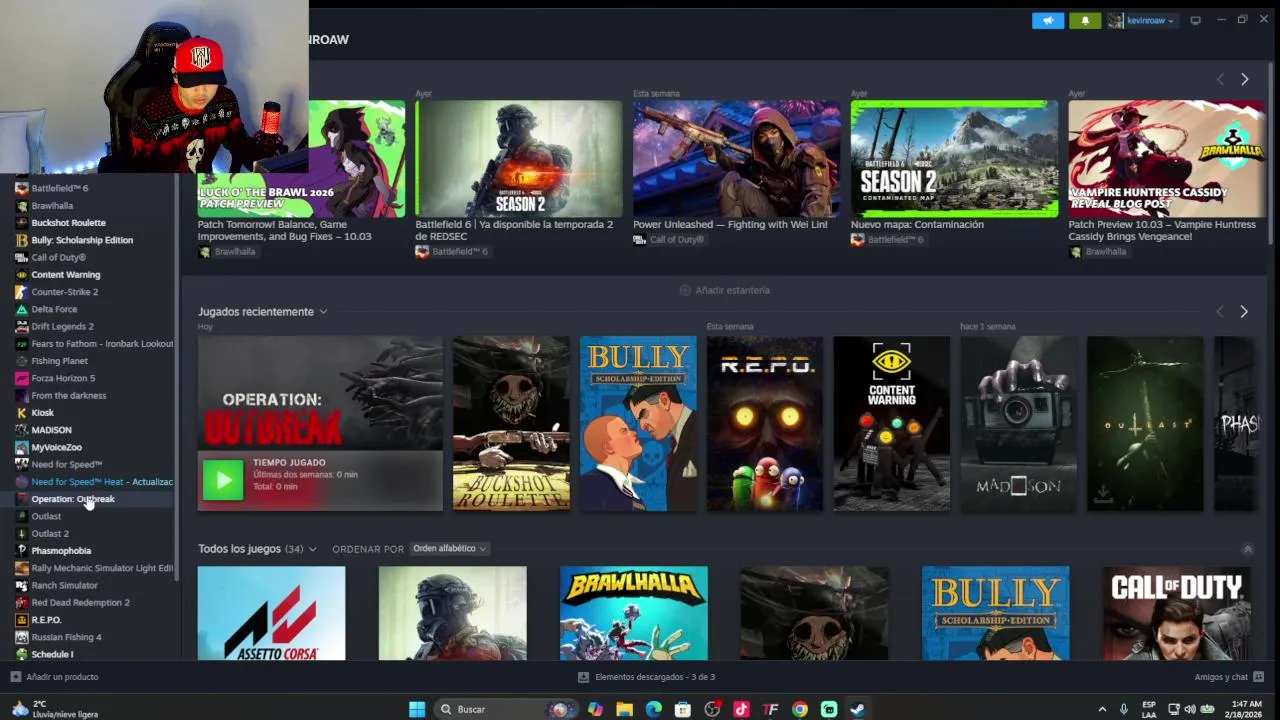This screenshot has width=1280, height=720.
Task: Open the MADiSON recent game cover
Action: tap(1018, 423)
